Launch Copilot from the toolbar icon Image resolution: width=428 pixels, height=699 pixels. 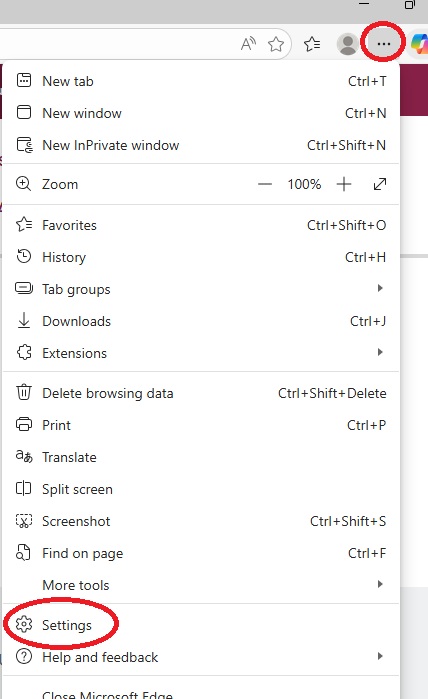(419, 44)
